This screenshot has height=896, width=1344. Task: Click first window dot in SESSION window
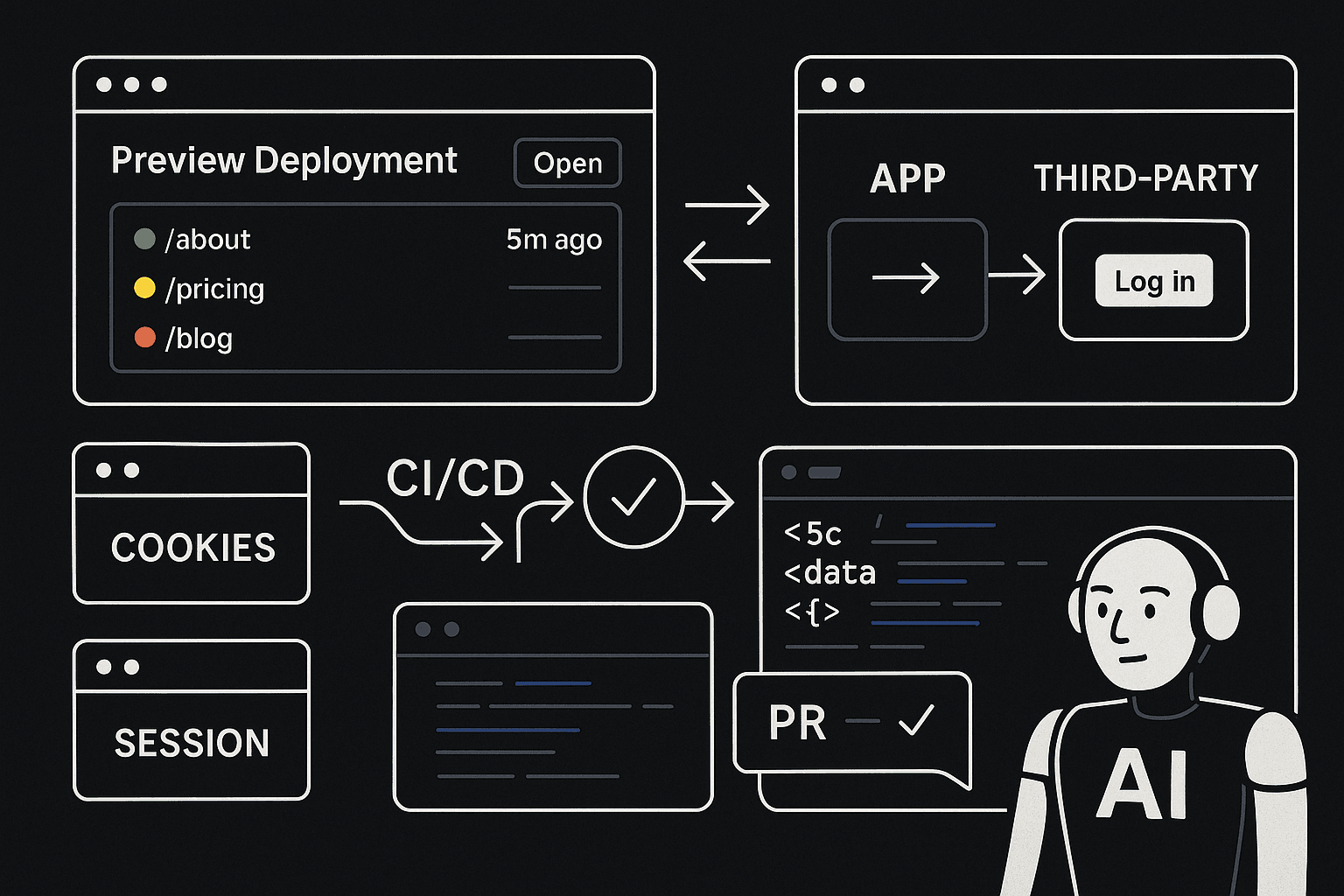point(104,667)
